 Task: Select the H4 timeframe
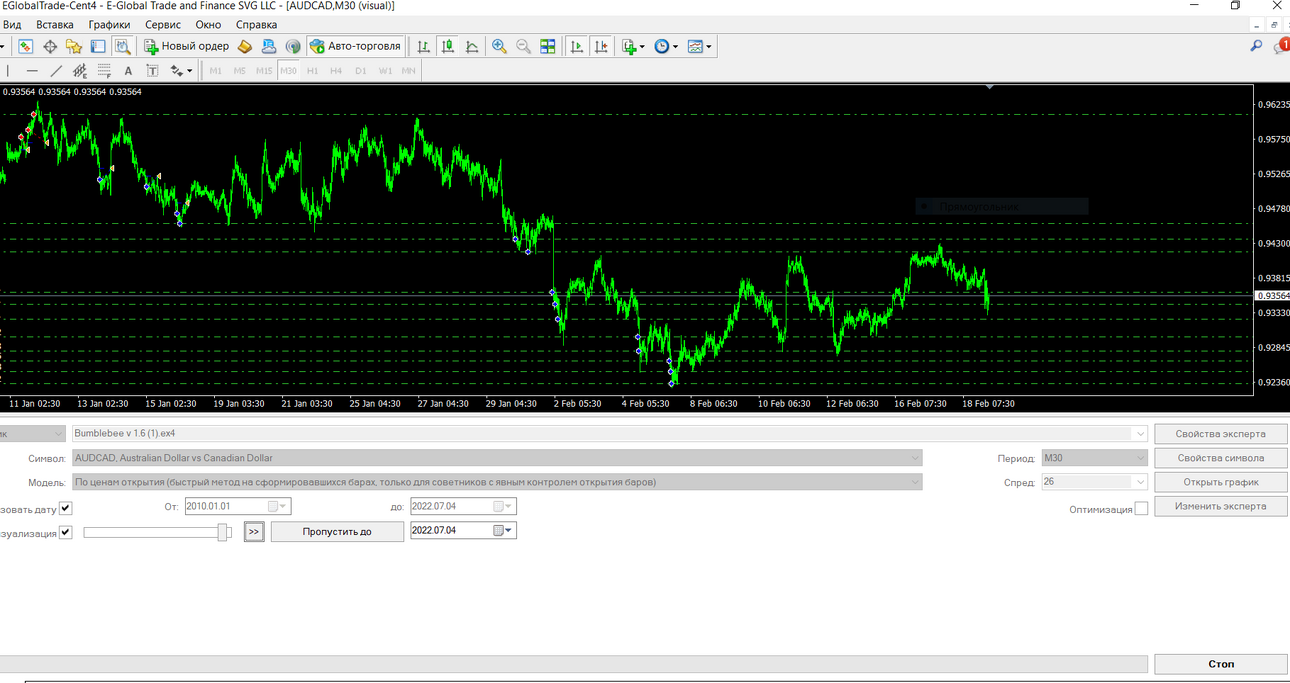(x=336, y=71)
